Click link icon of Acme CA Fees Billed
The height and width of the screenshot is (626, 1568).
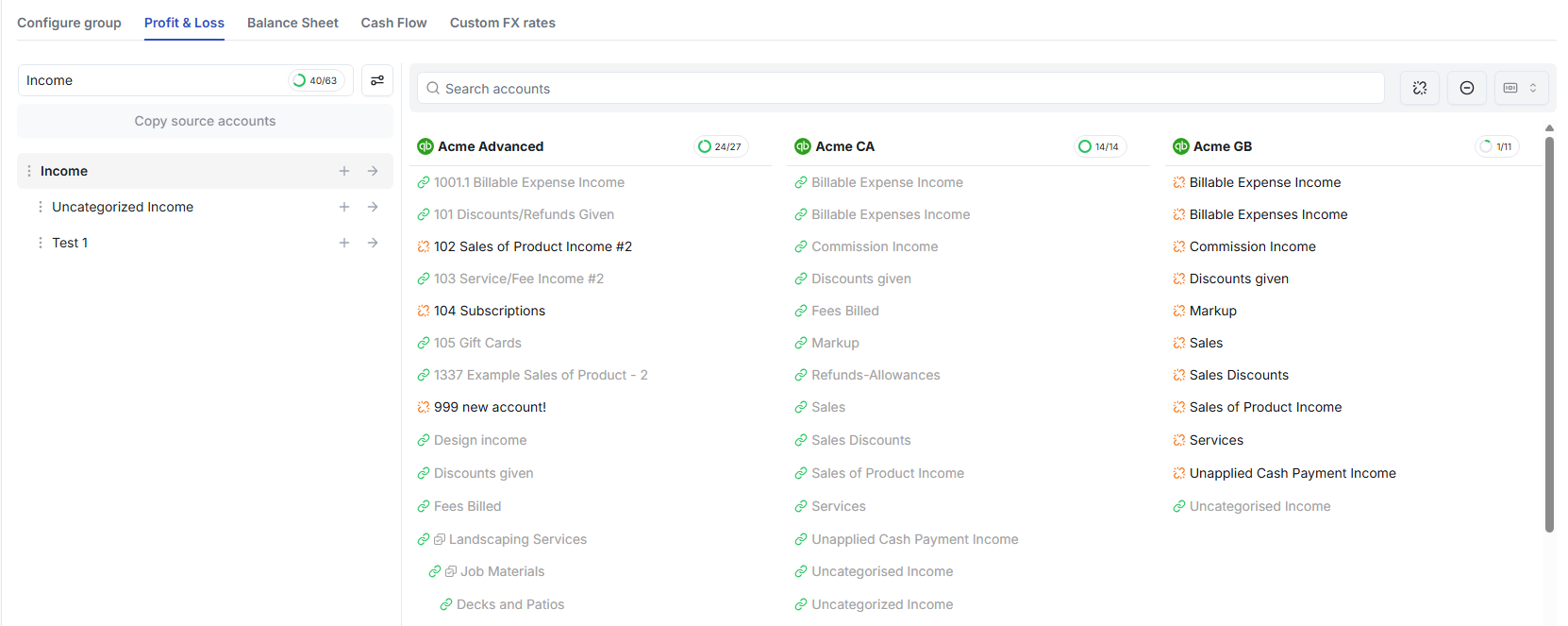coord(801,311)
